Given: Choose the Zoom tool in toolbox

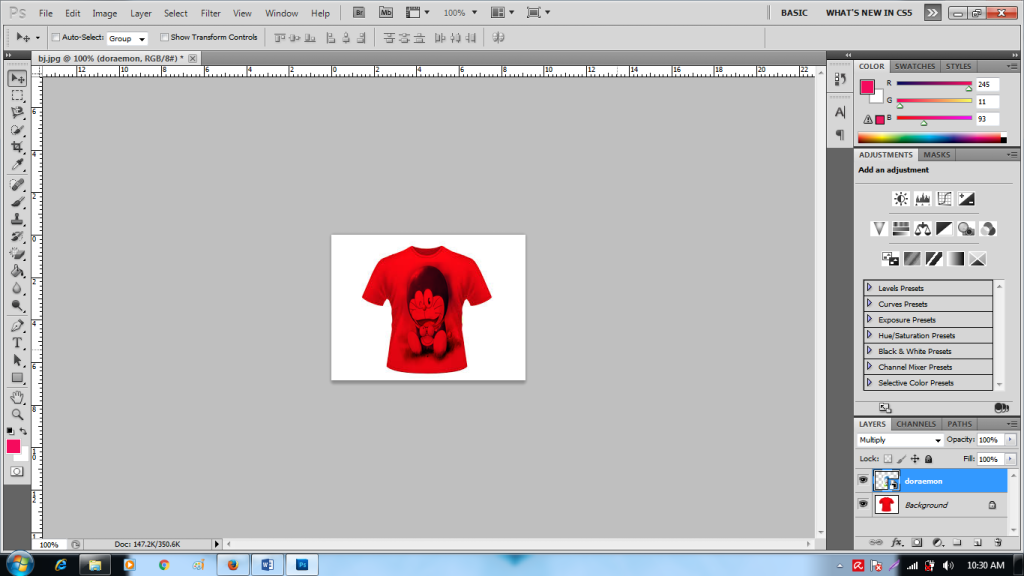Looking at the screenshot, I should pos(17,414).
